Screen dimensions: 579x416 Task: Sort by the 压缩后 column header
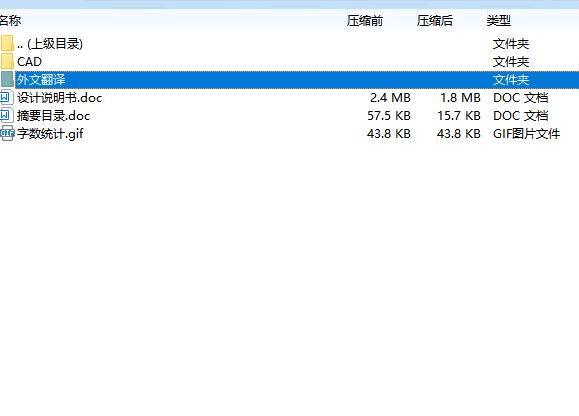(435, 21)
